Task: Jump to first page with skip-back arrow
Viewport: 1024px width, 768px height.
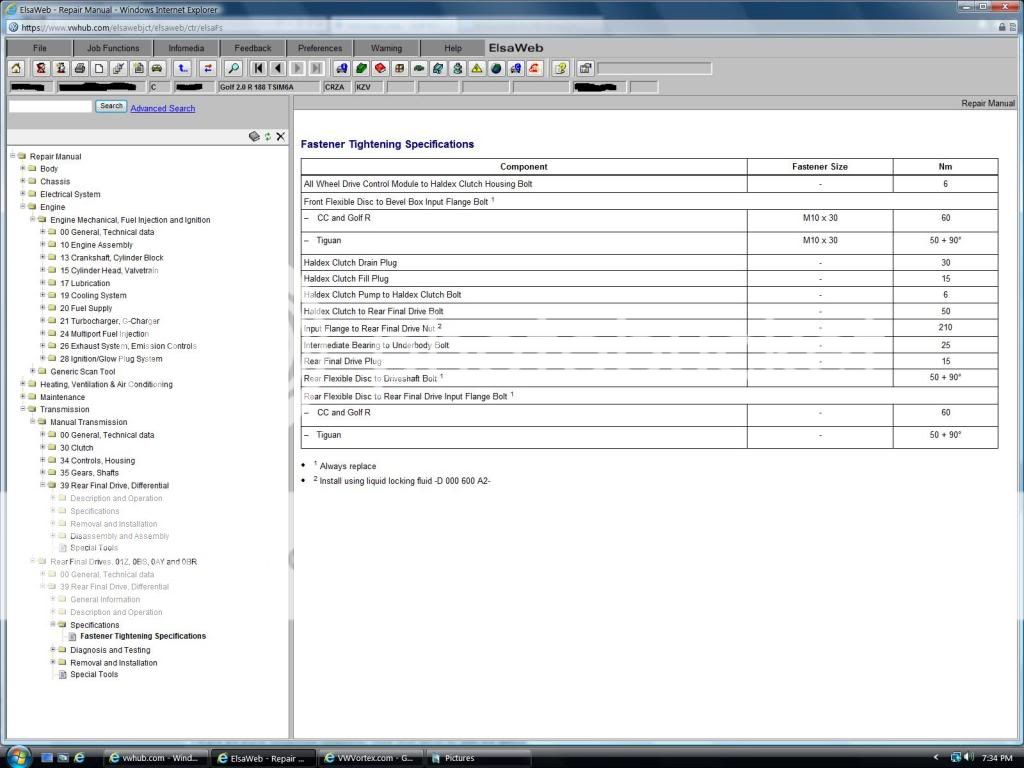Action: point(258,68)
